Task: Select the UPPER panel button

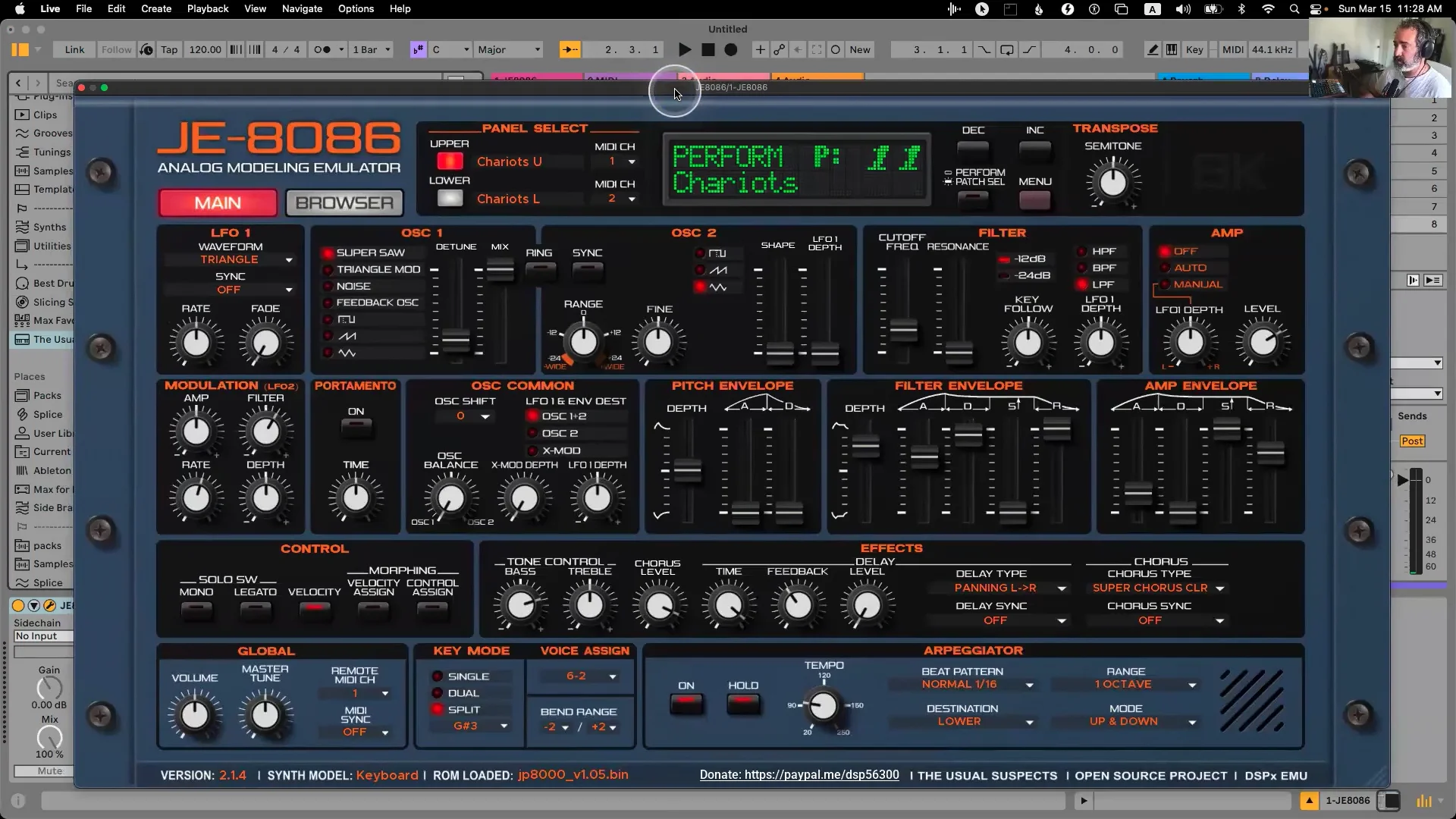Action: tap(450, 162)
